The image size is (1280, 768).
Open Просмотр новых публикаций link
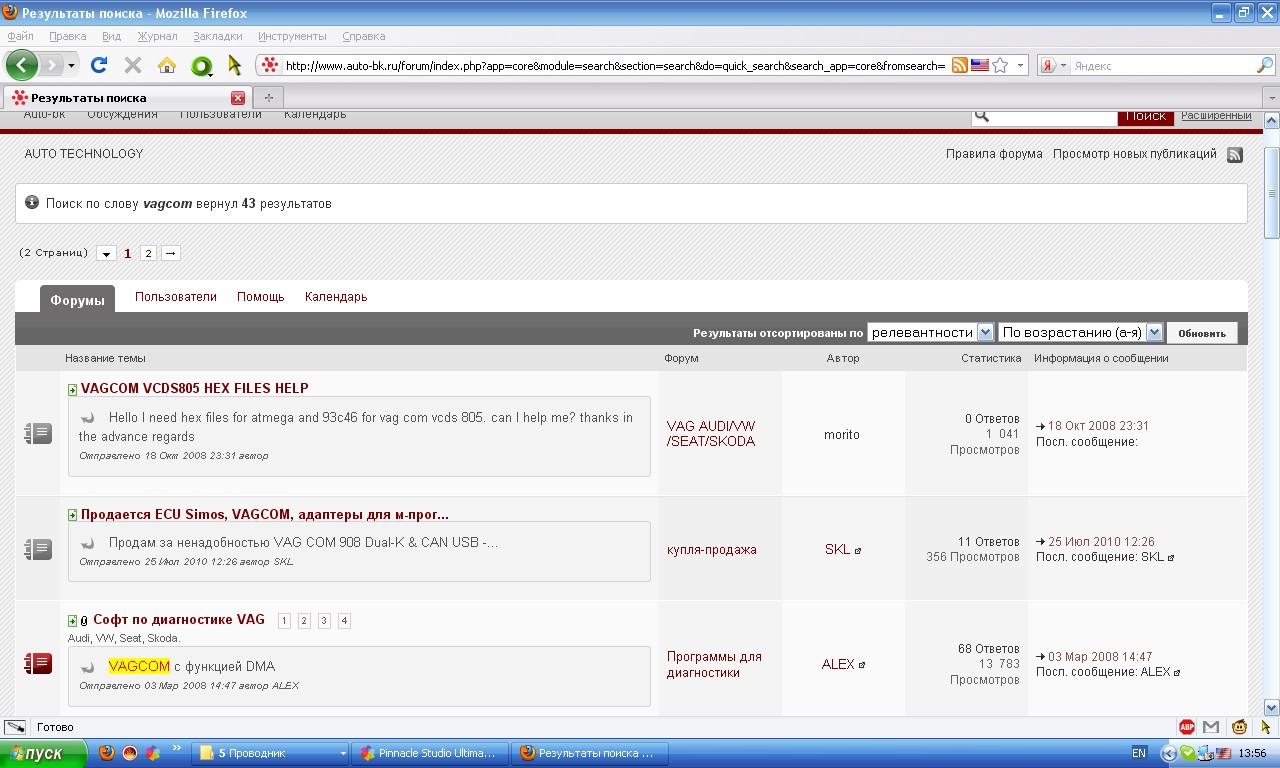[1135, 154]
